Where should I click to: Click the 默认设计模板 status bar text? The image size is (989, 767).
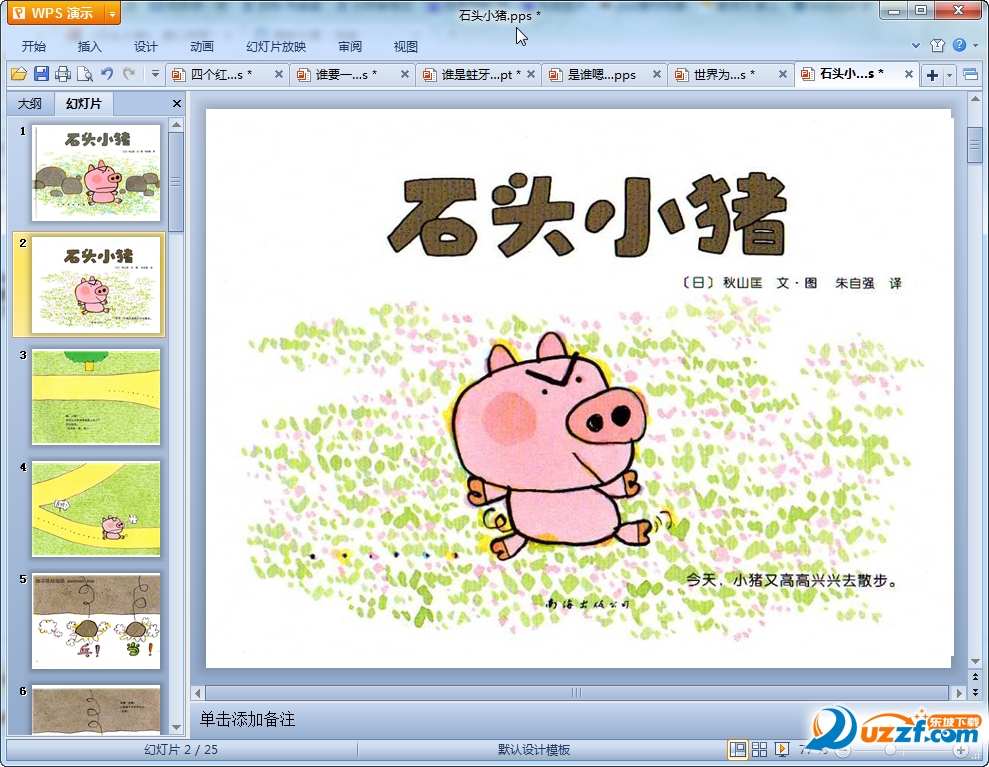tap(534, 749)
